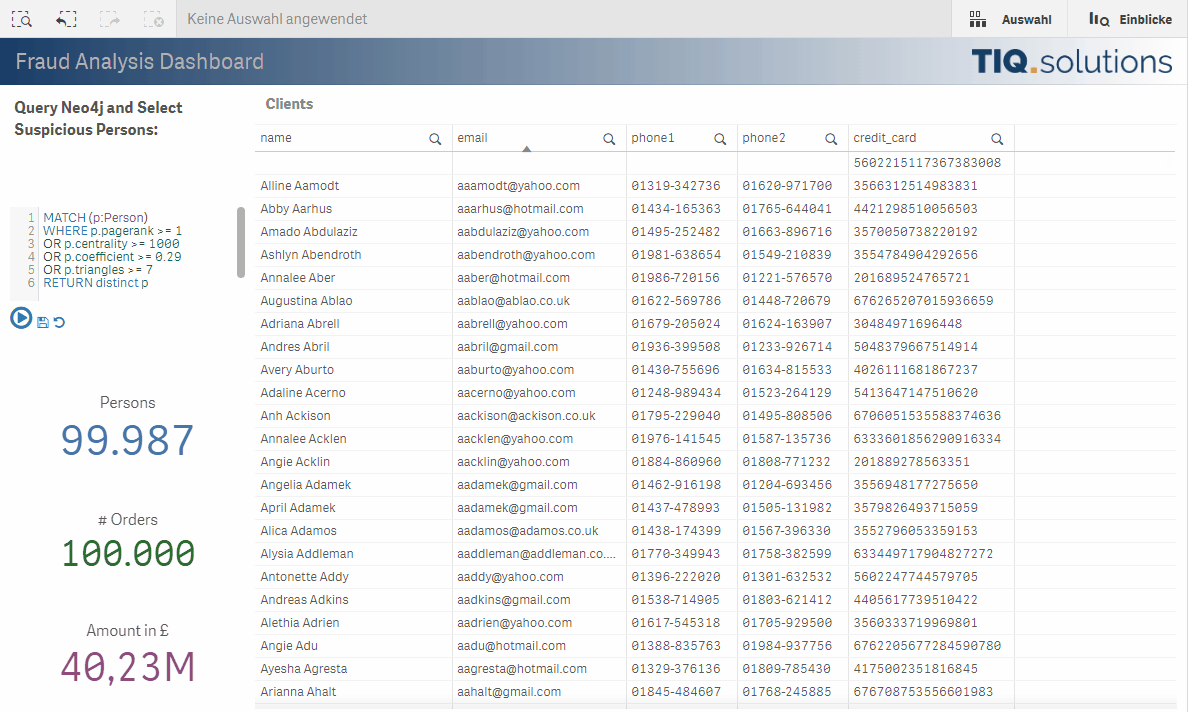Reset the query with the undo icon
Viewport: 1188px width, 712px height.
[x=59, y=323]
